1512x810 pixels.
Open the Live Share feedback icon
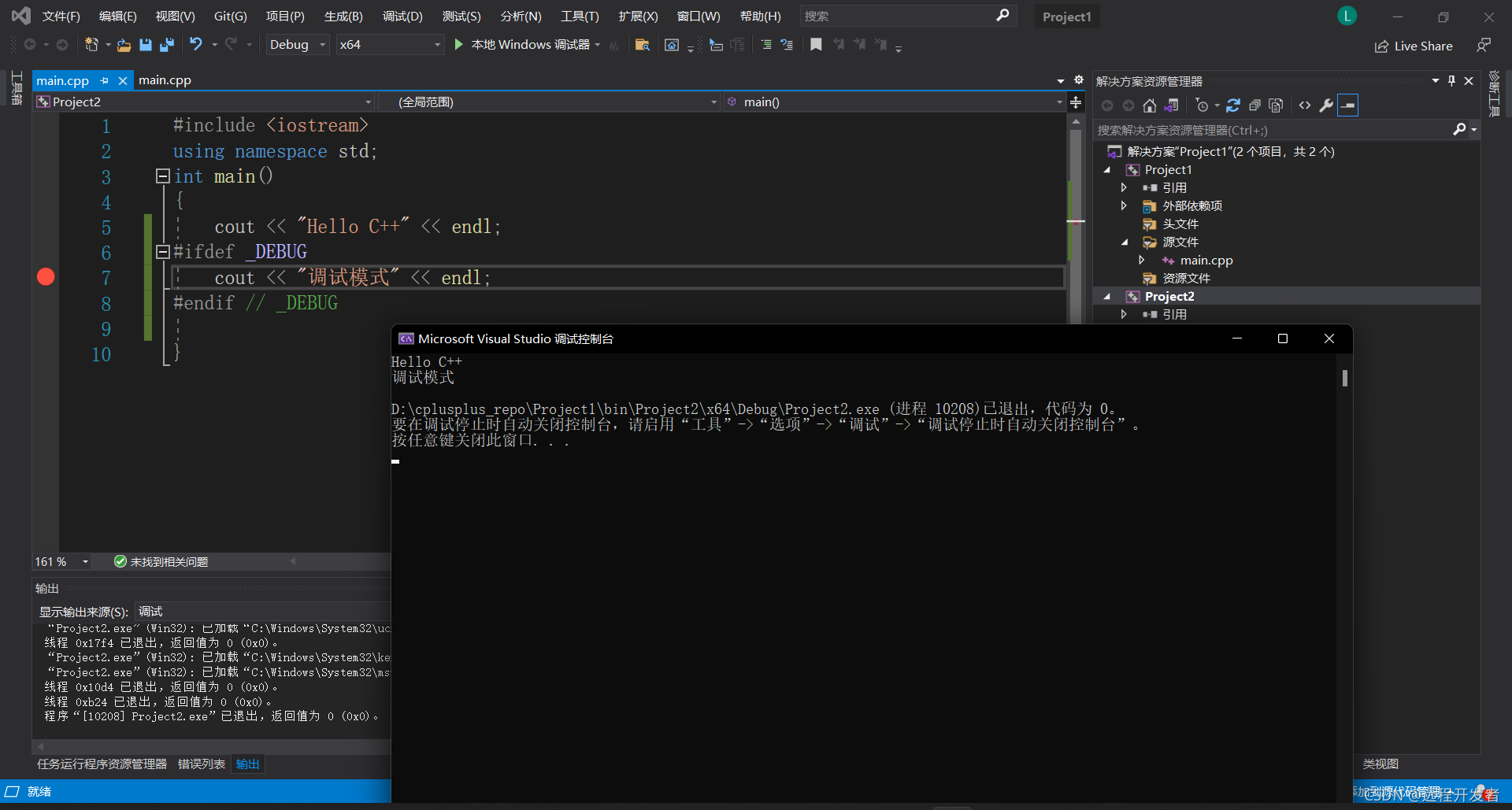(x=1484, y=46)
